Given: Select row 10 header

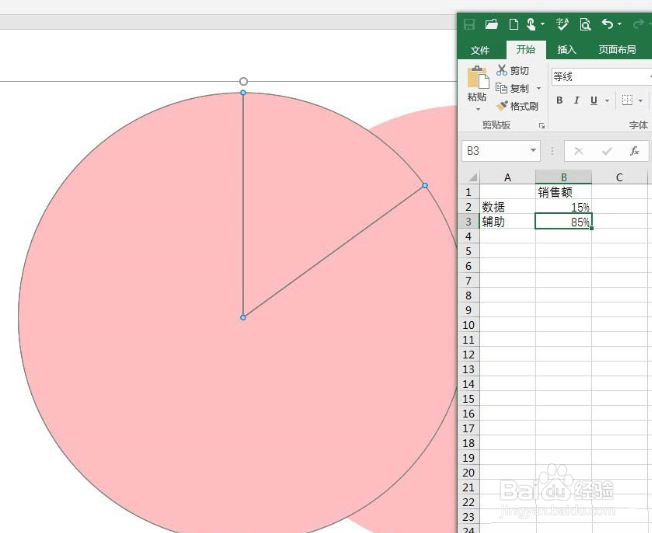Looking at the screenshot, I should 469,325.
